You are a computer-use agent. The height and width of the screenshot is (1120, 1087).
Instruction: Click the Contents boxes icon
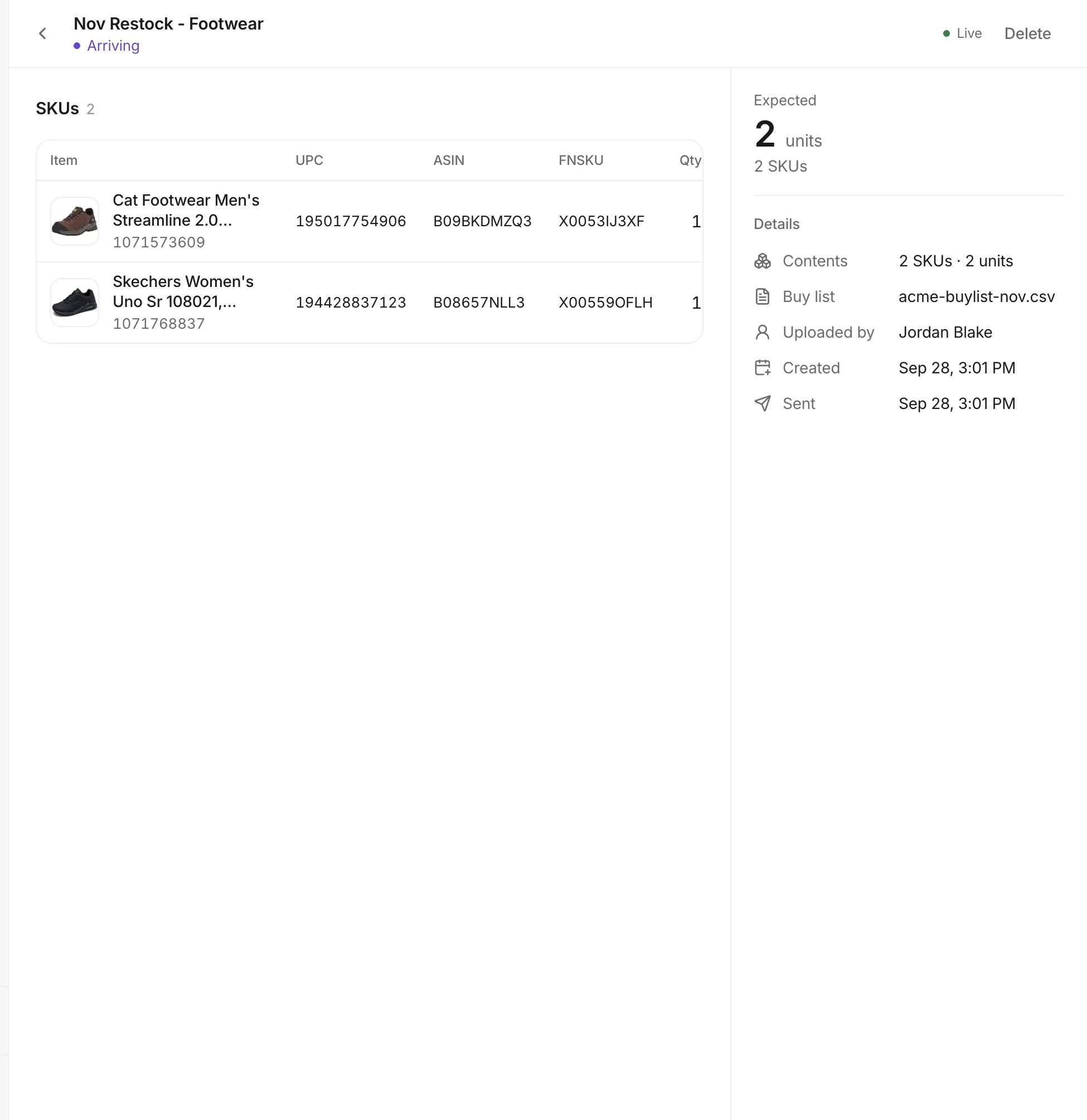pos(762,261)
